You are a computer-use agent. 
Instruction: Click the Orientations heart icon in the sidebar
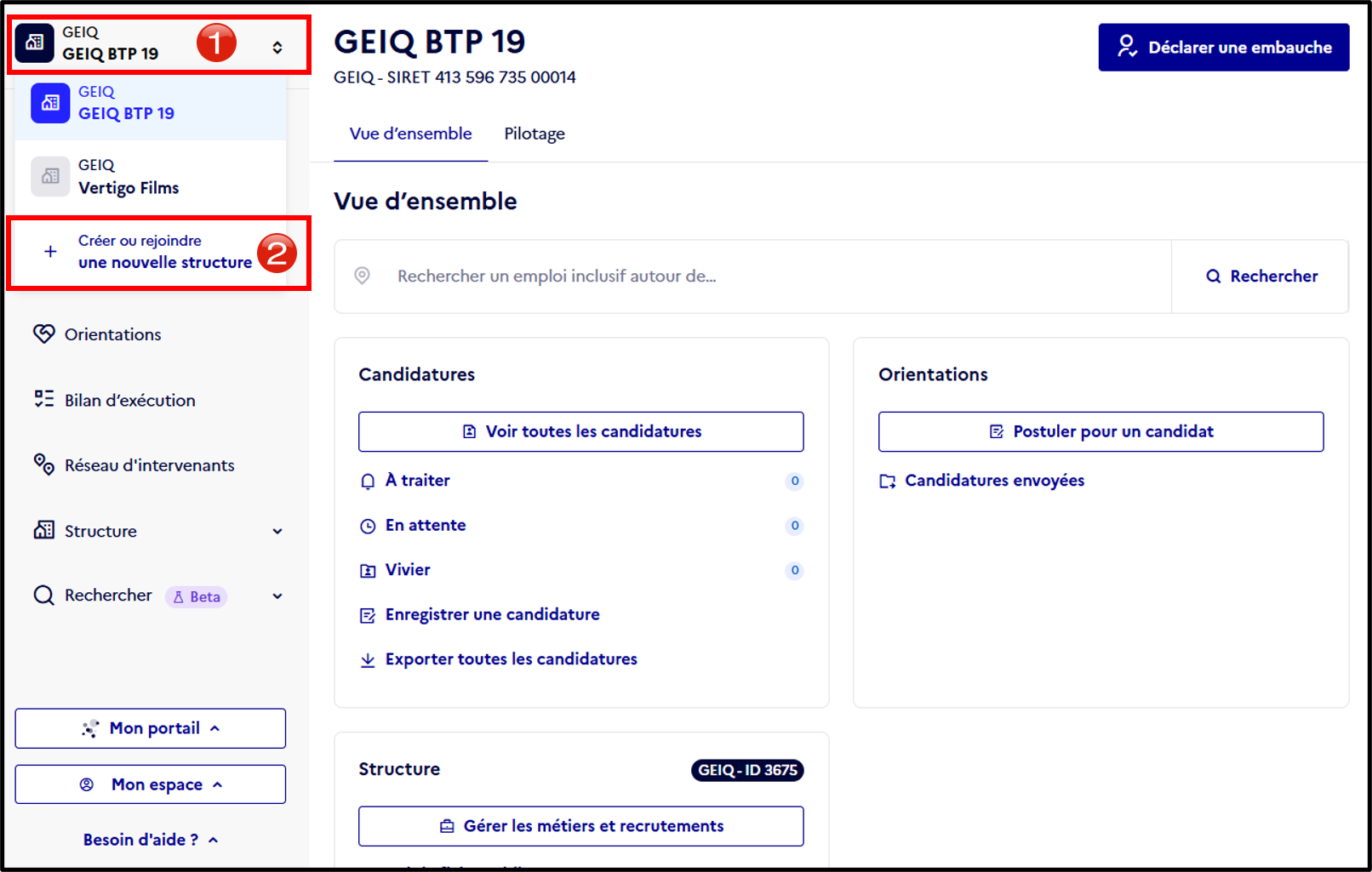44,333
